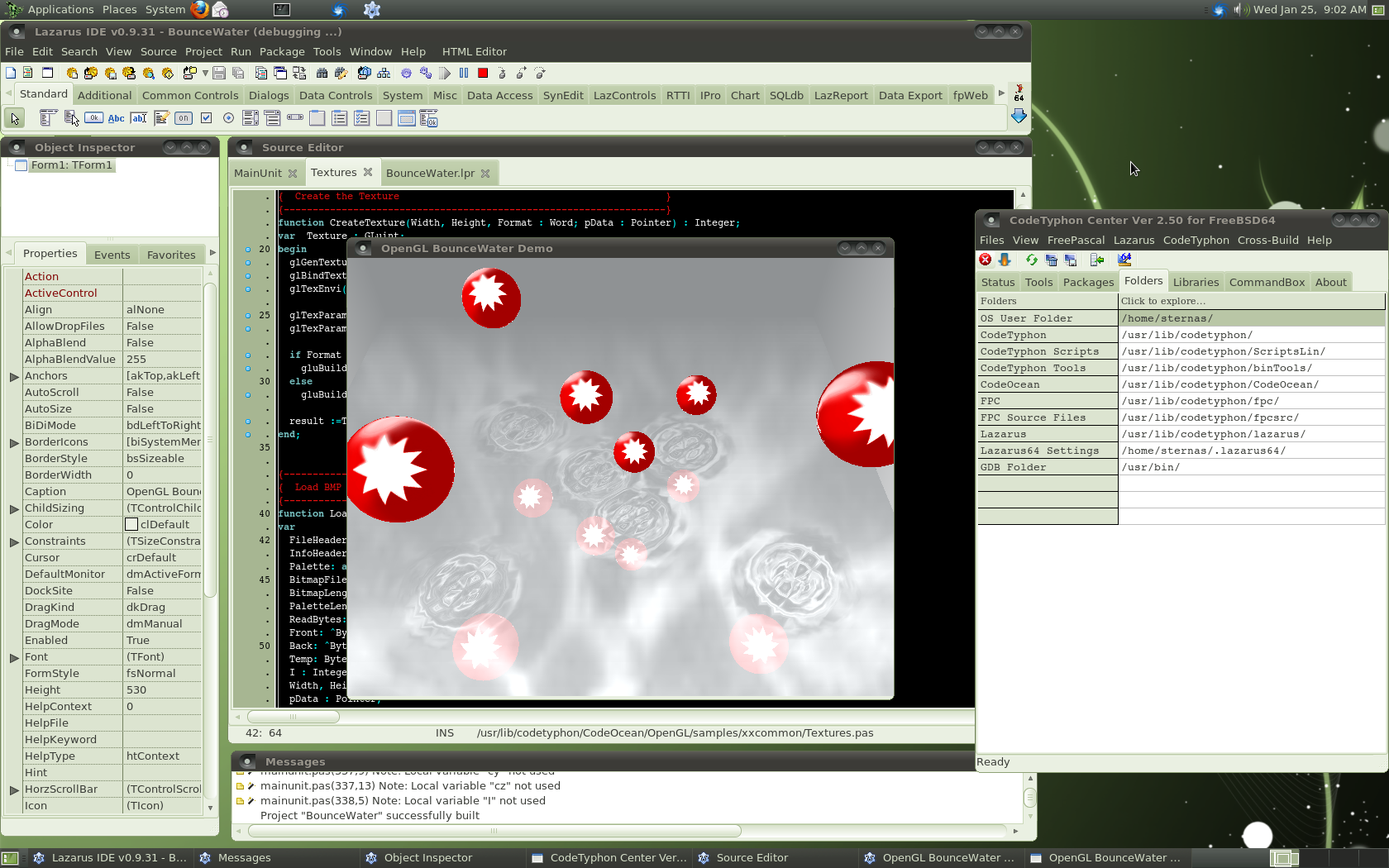Click the binoculars Find icon
Image resolution: width=1389 pixels, height=868 pixels.
point(322,73)
